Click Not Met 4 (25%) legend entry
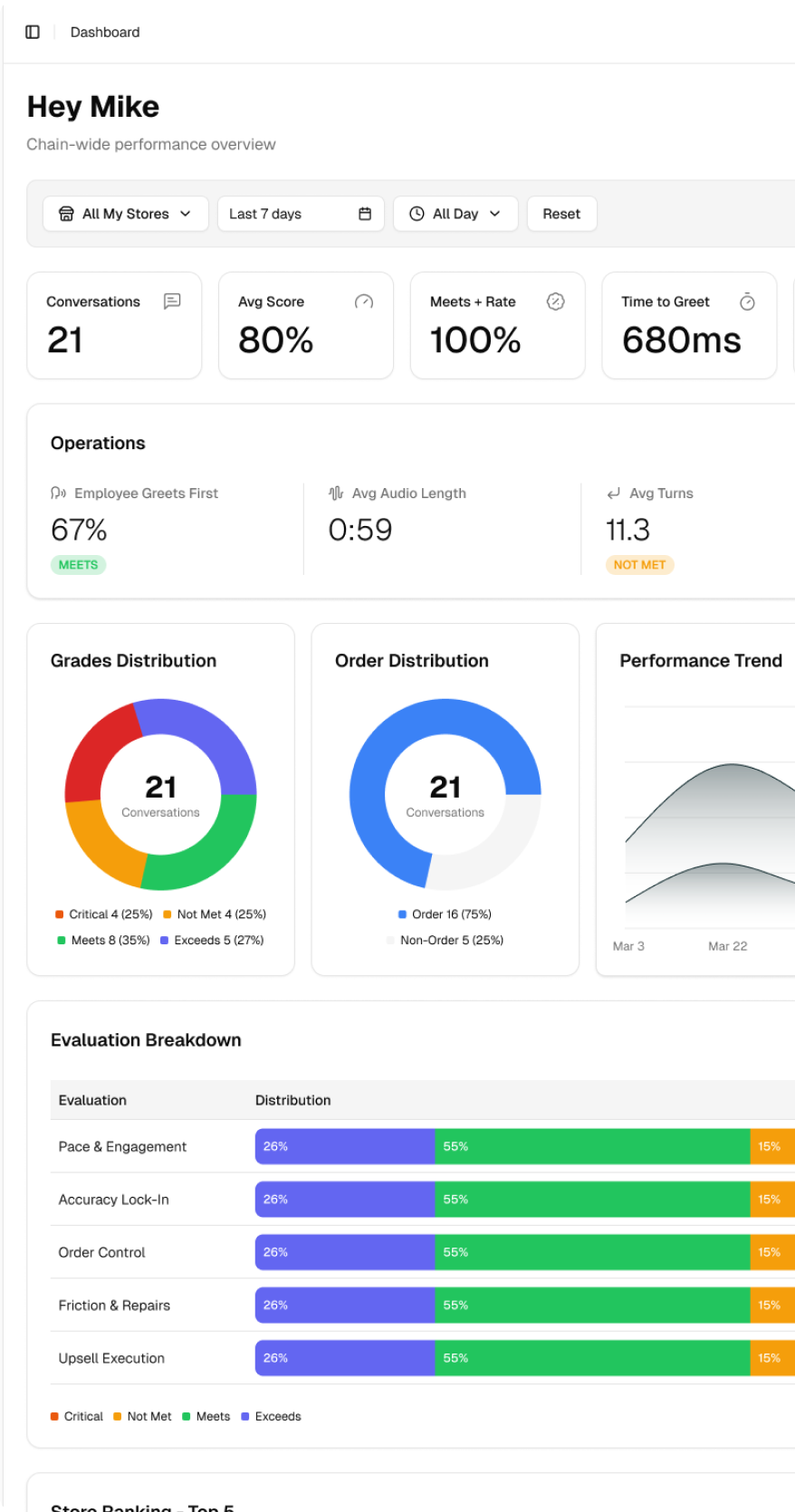Screen dimensions: 795x1512 [x=215, y=914]
